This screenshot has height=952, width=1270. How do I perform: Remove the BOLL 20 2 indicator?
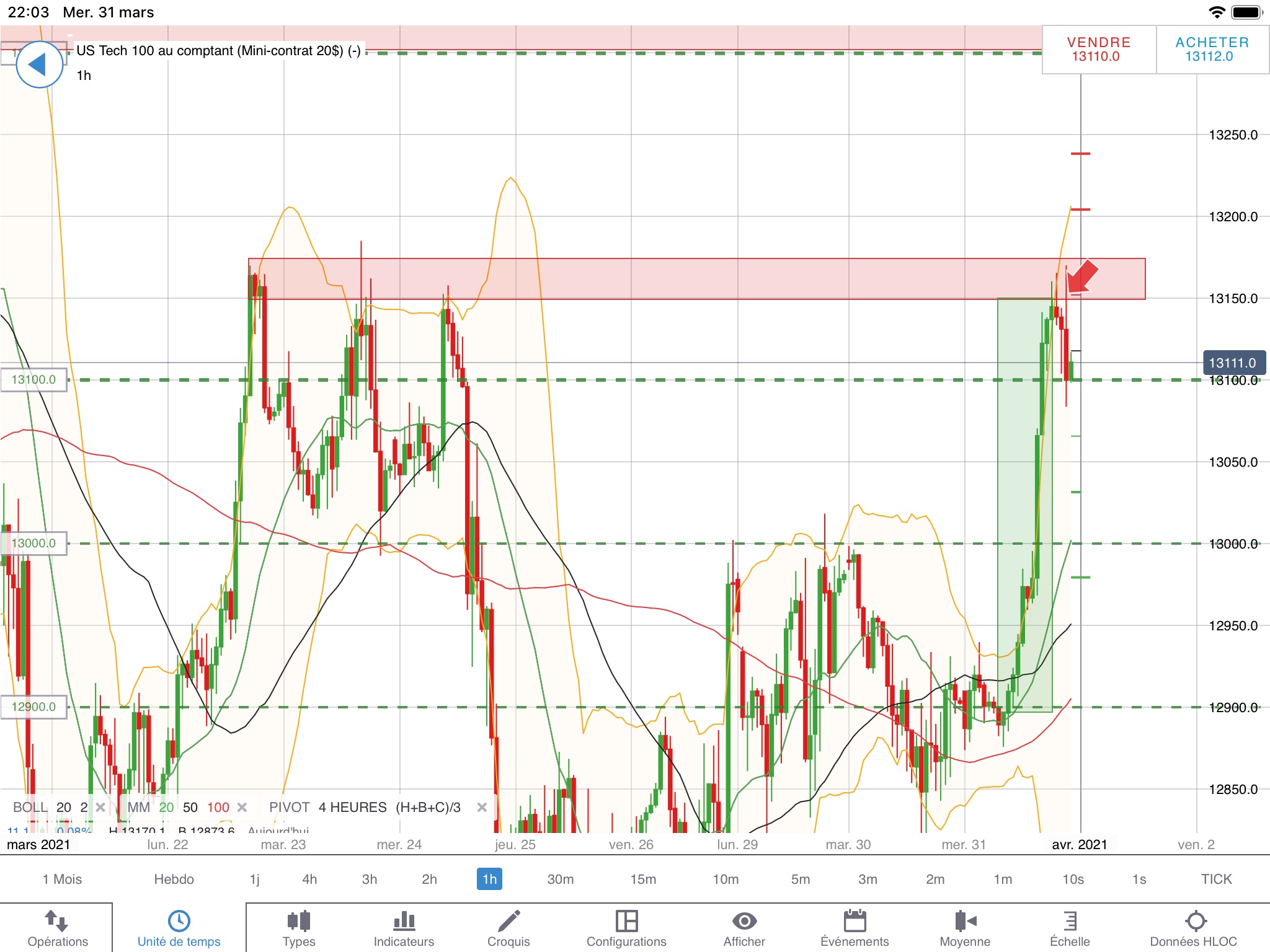100,807
